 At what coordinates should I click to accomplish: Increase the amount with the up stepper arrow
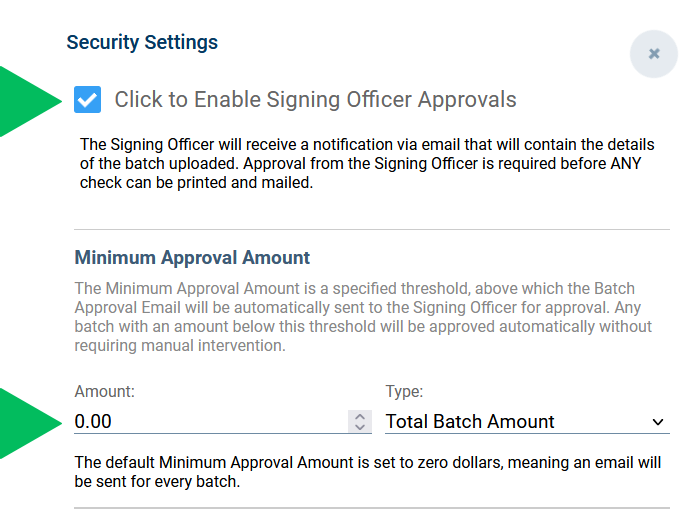(360, 416)
